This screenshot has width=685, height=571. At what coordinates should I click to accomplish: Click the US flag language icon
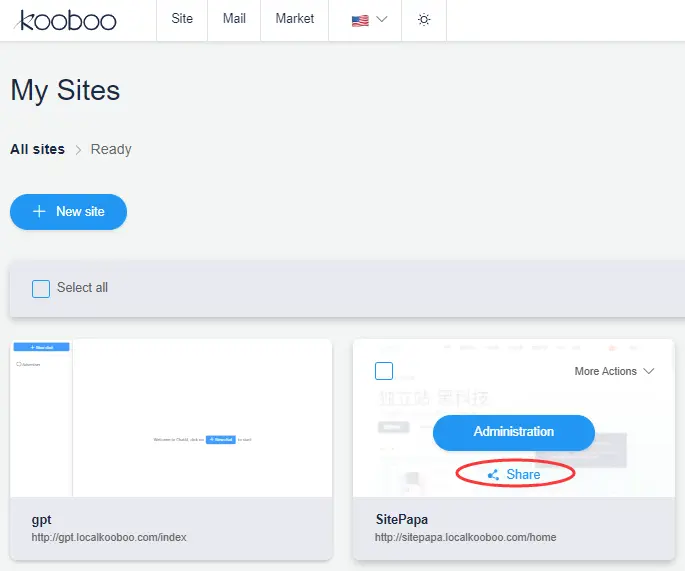pyautogui.click(x=360, y=20)
